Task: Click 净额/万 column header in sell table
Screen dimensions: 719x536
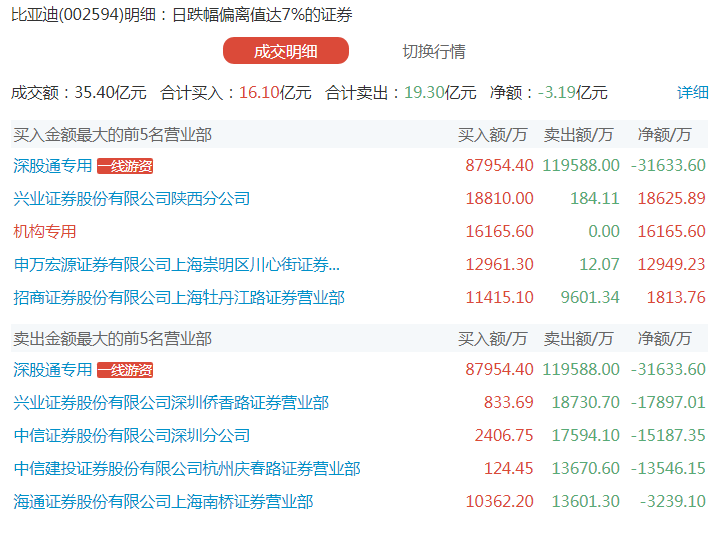Action: point(664,339)
